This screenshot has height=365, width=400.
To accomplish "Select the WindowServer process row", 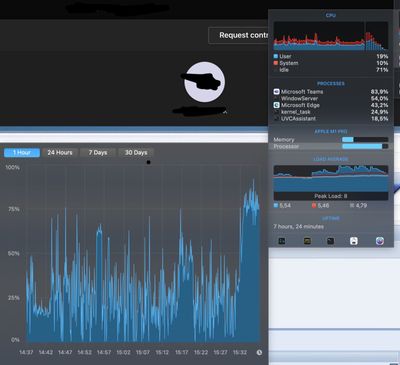I will click(331, 98).
